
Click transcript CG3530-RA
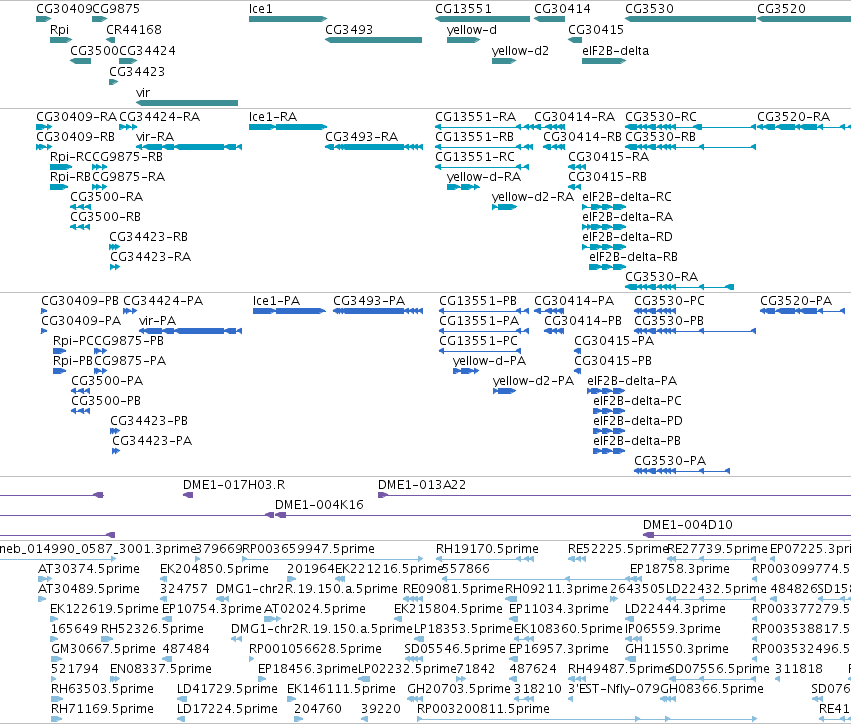[679, 287]
